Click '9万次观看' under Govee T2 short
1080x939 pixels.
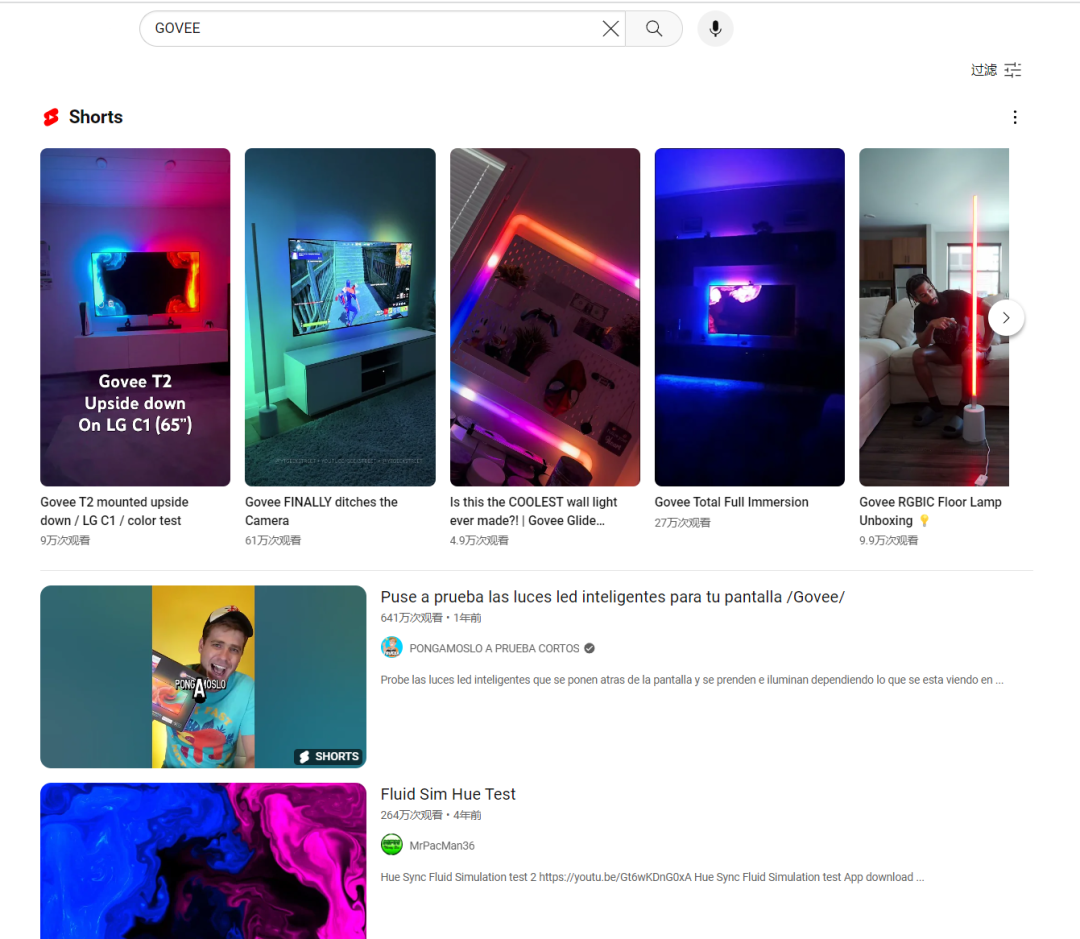[x=65, y=541]
